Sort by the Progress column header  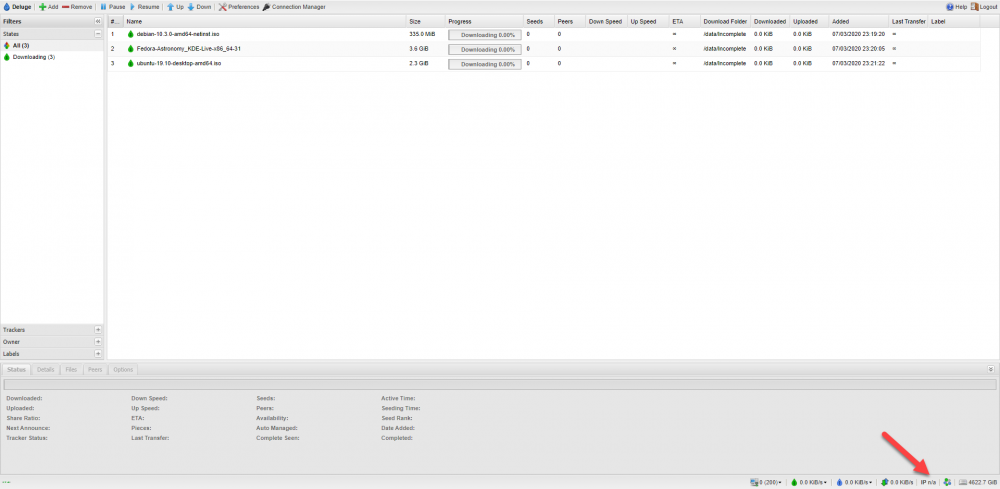tap(485, 22)
